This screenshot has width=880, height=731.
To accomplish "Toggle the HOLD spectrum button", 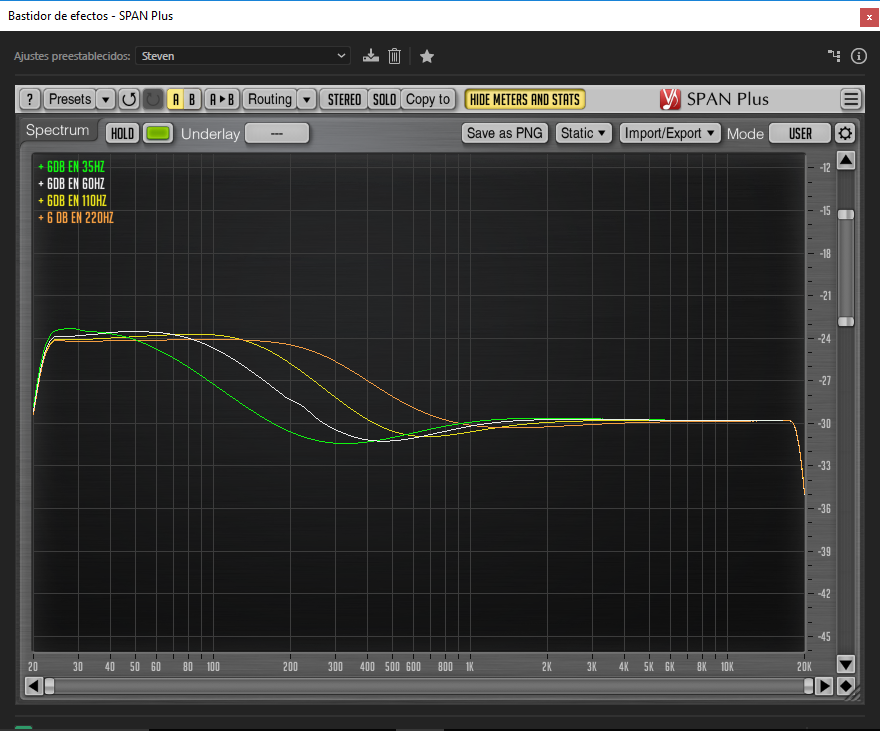I will (x=123, y=133).
